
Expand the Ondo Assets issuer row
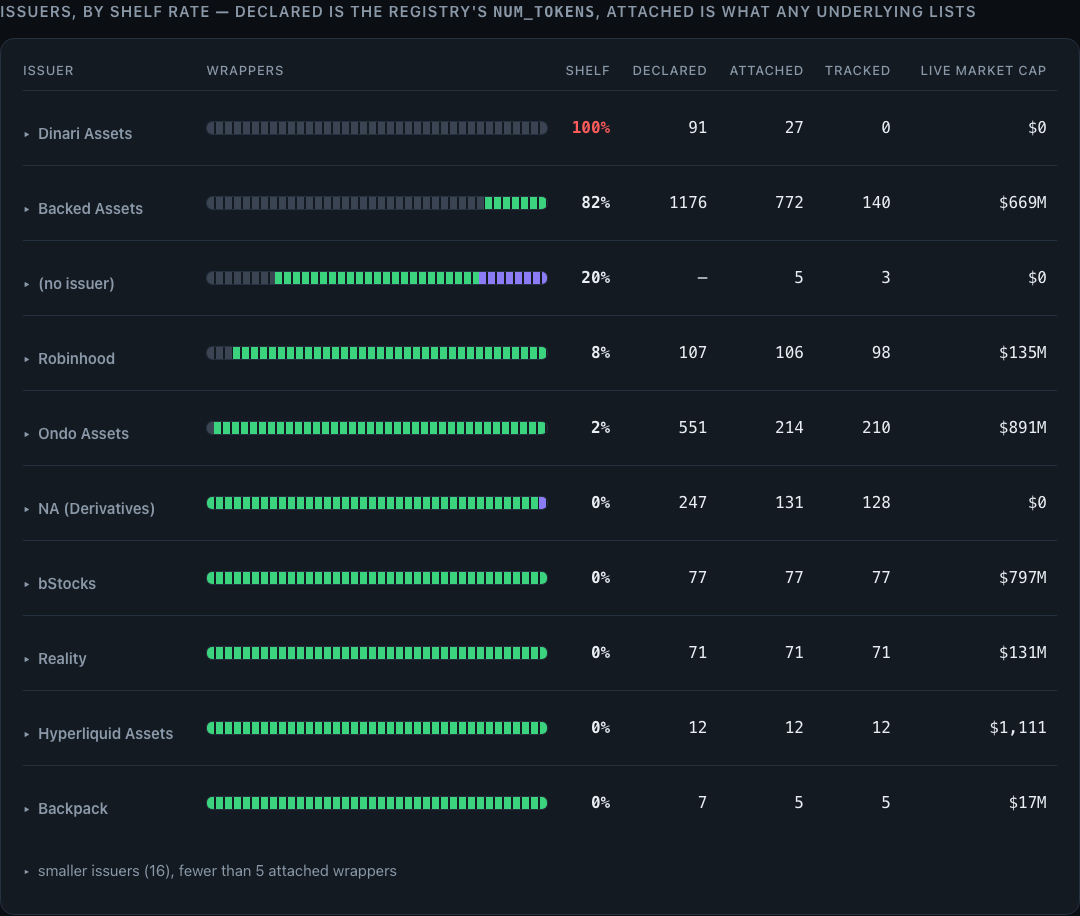point(27,435)
